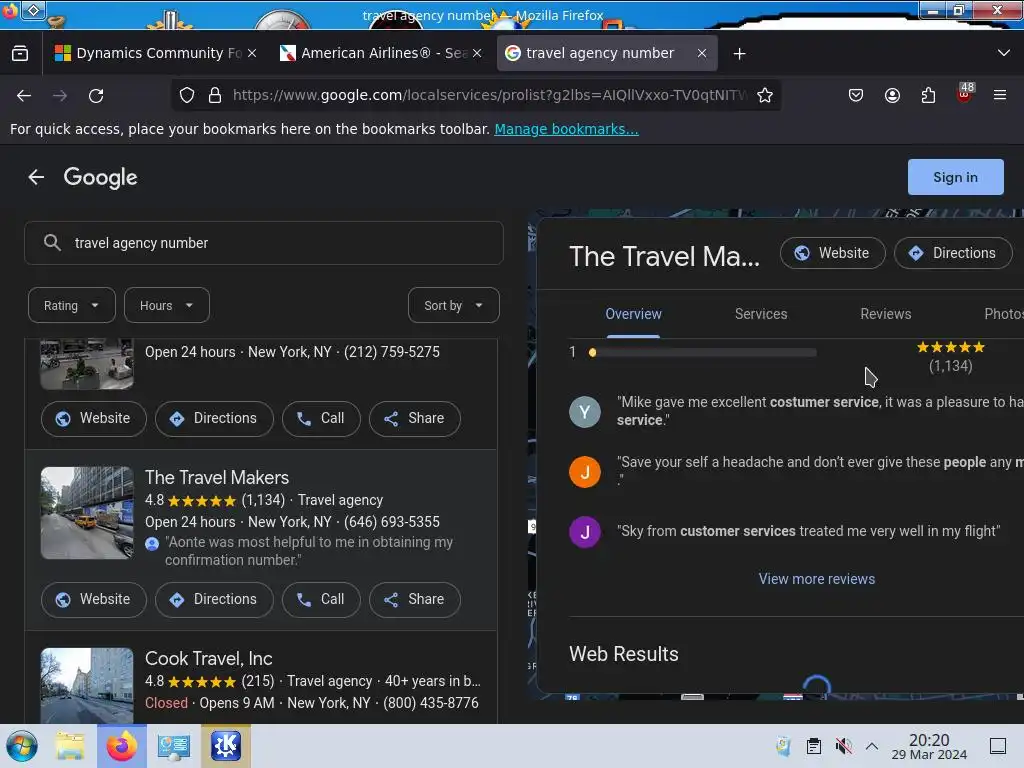Click the (212) 759-5275 listing photo thumbnail
Image resolution: width=1024 pixels, height=768 pixels.
click(87, 364)
